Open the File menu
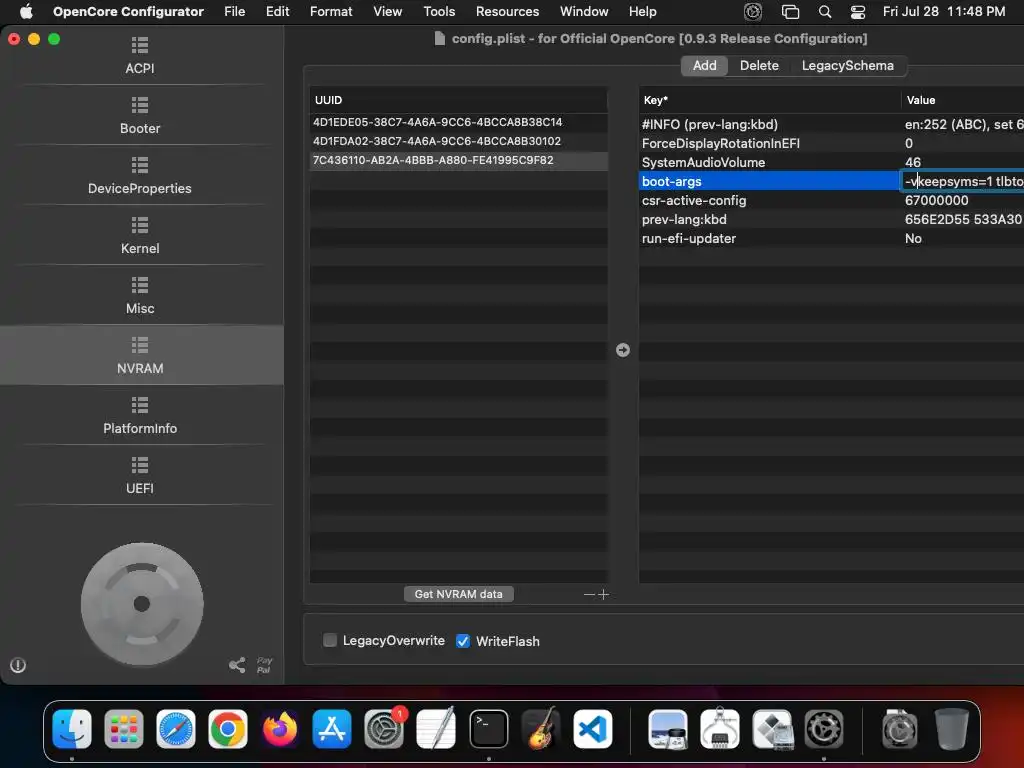Image resolution: width=1024 pixels, height=768 pixels. [234, 12]
